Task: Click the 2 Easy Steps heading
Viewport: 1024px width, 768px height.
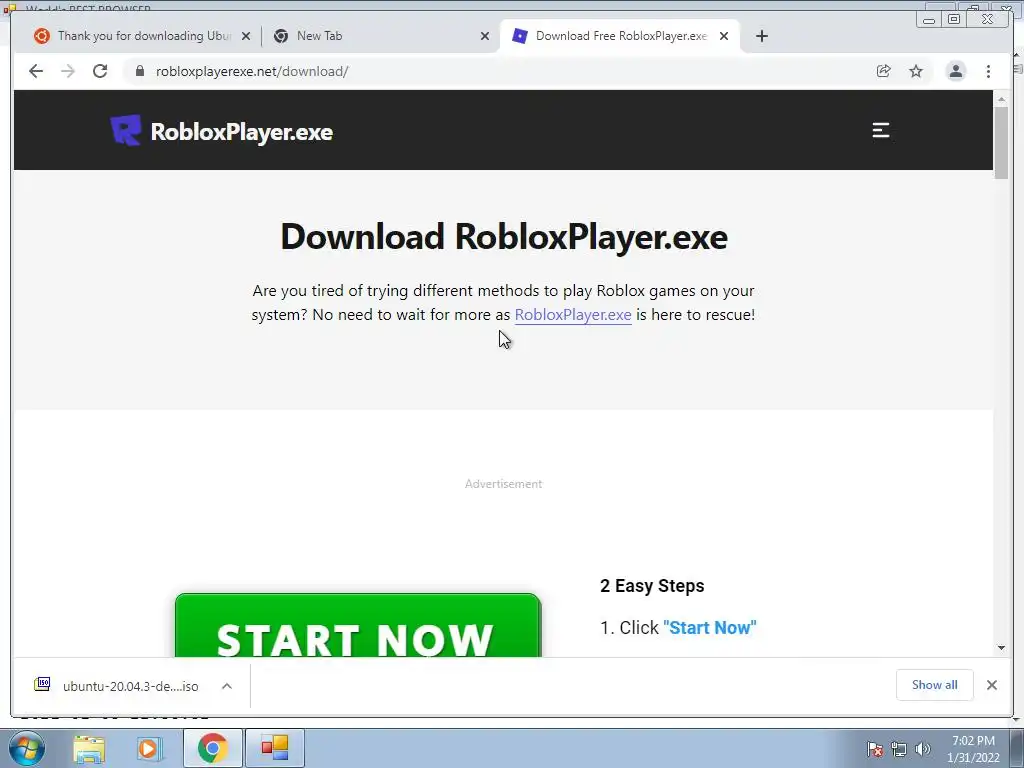Action: pos(652,586)
